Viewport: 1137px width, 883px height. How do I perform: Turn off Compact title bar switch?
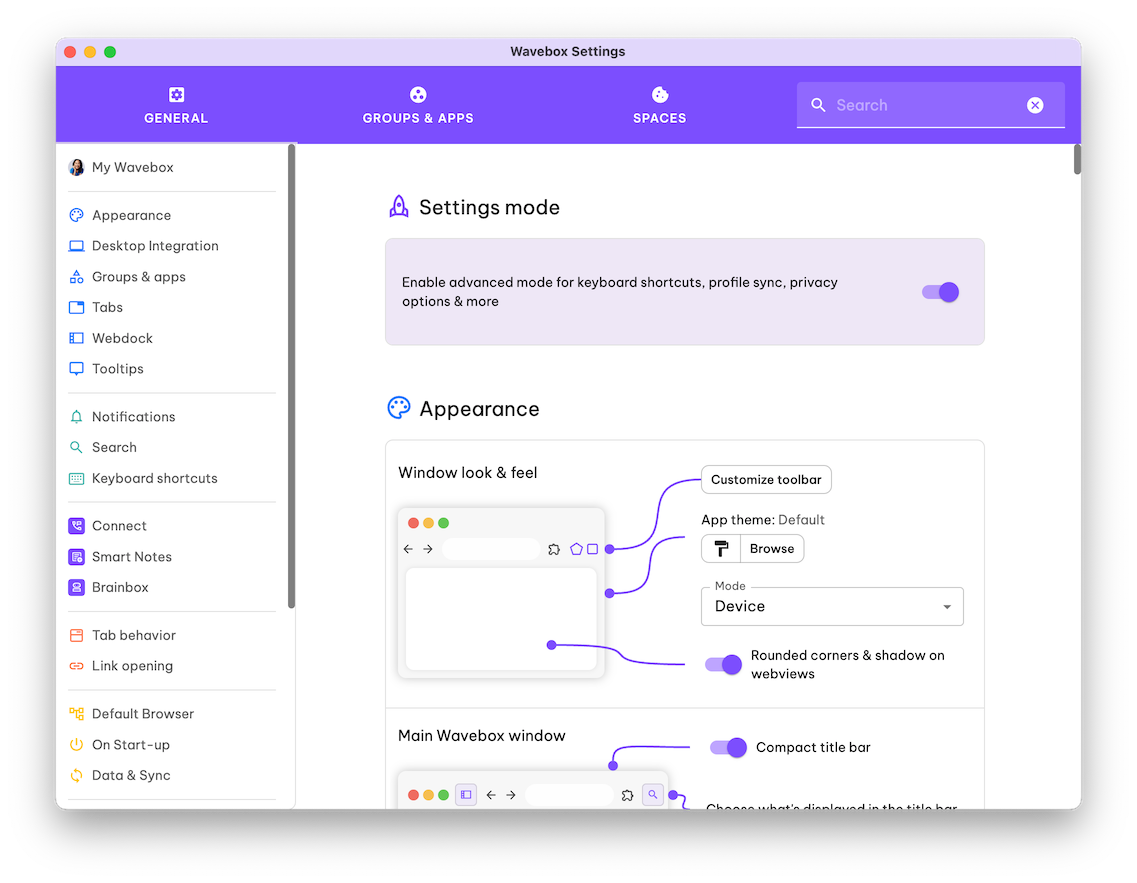(729, 747)
